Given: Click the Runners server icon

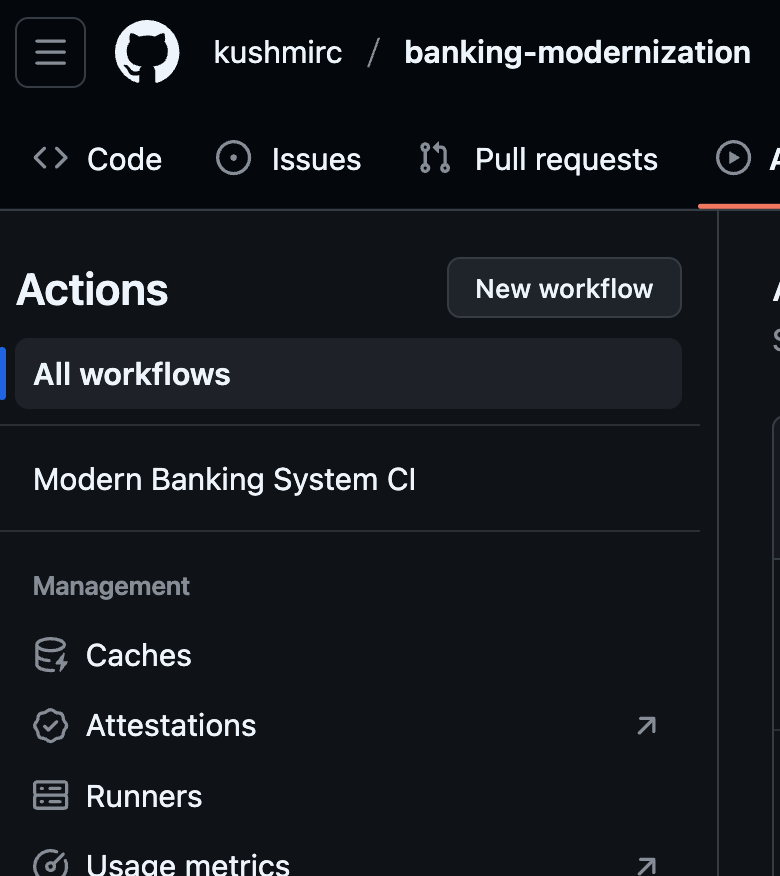Looking at the screenshot, I should (x=51, y=795).
